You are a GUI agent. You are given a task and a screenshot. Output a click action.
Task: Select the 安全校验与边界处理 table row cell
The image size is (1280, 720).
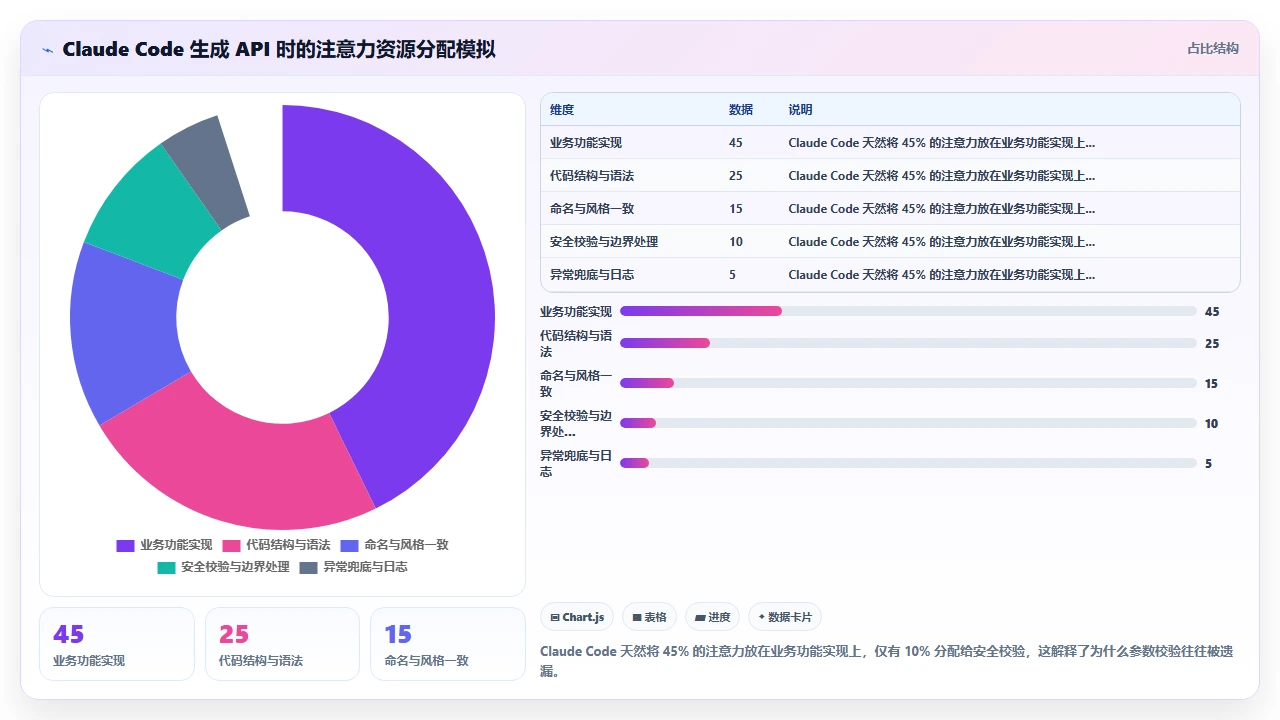604,242
